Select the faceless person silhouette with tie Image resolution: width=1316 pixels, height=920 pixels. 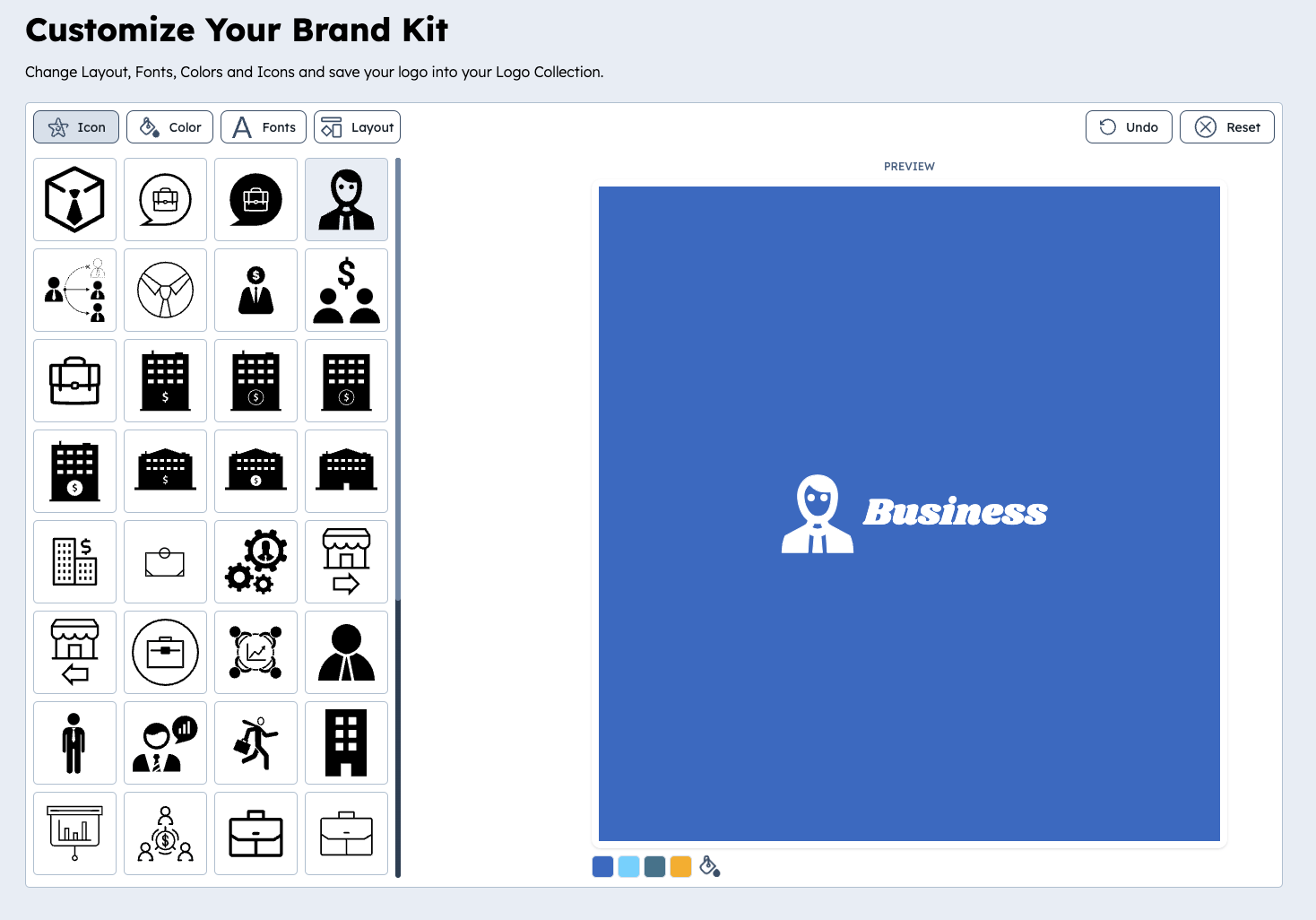click(x=346, y=653)
